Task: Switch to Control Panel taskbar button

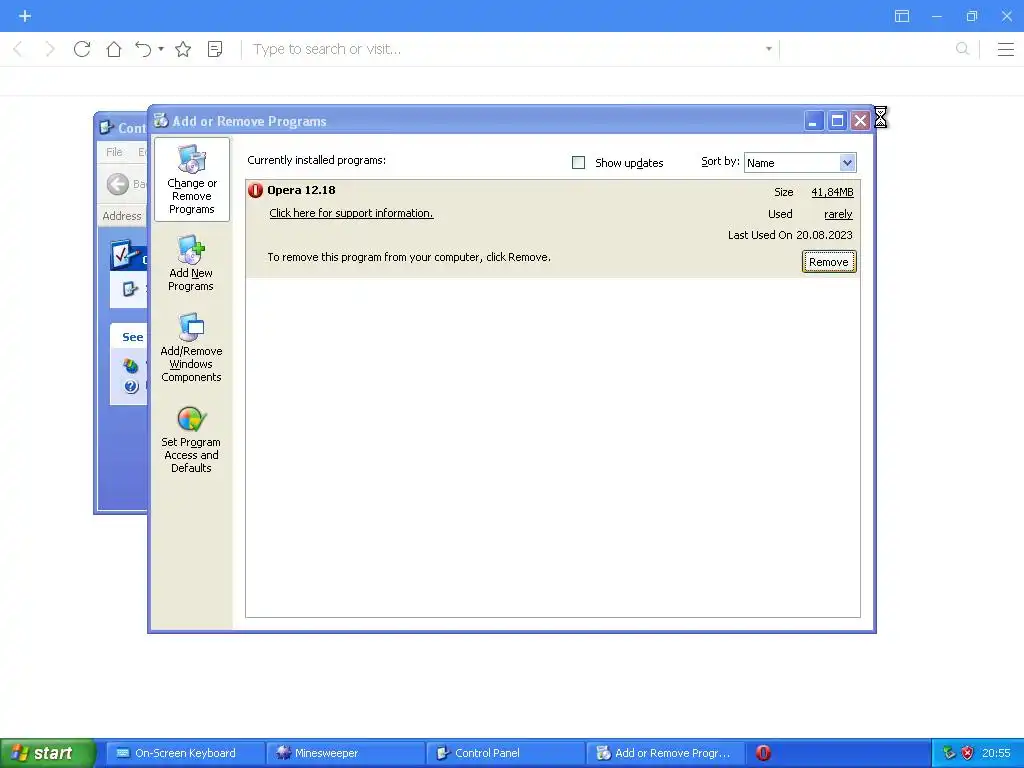Action: (x=506, y=753)
